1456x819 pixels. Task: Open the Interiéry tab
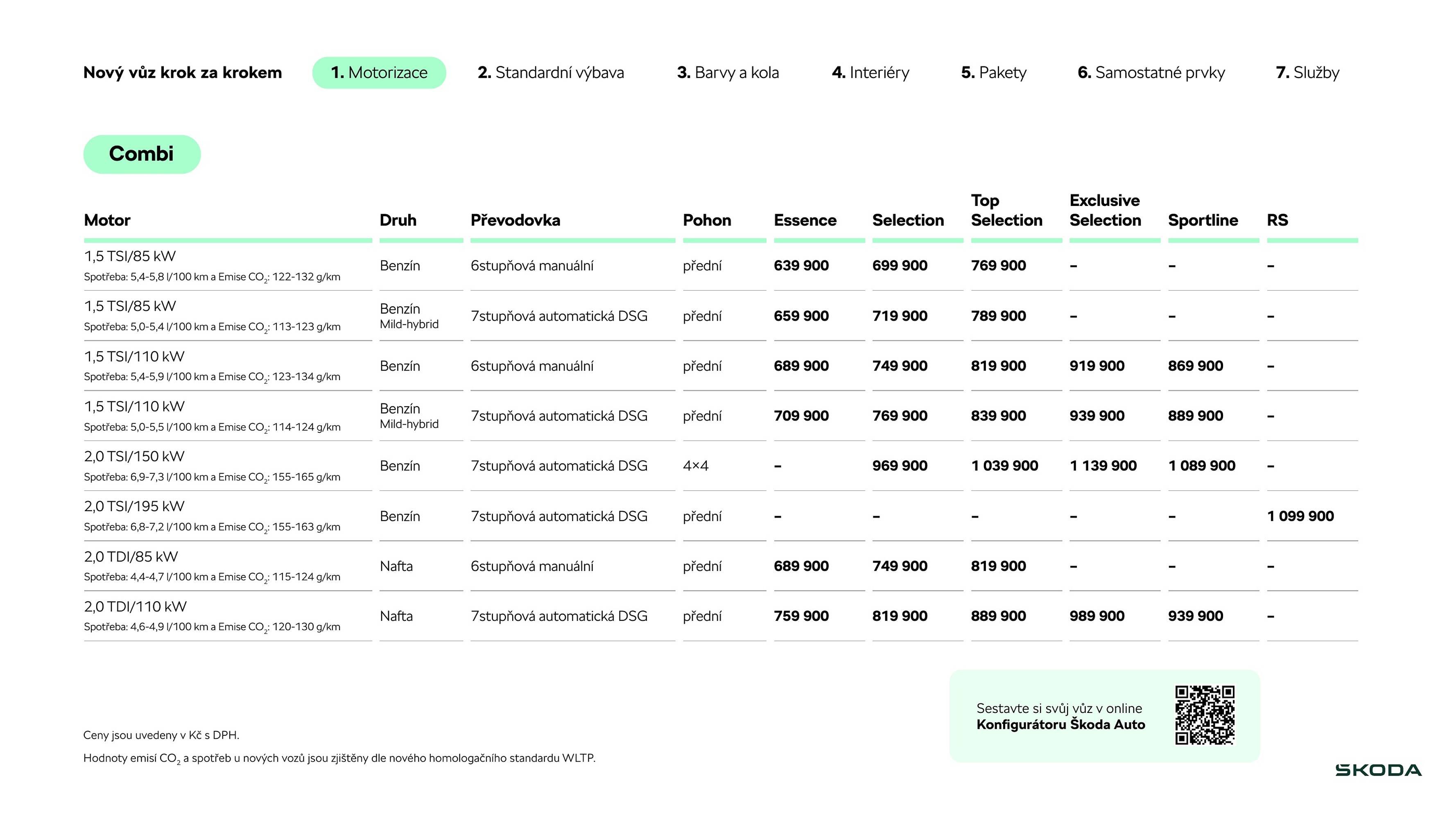(870, 73)
